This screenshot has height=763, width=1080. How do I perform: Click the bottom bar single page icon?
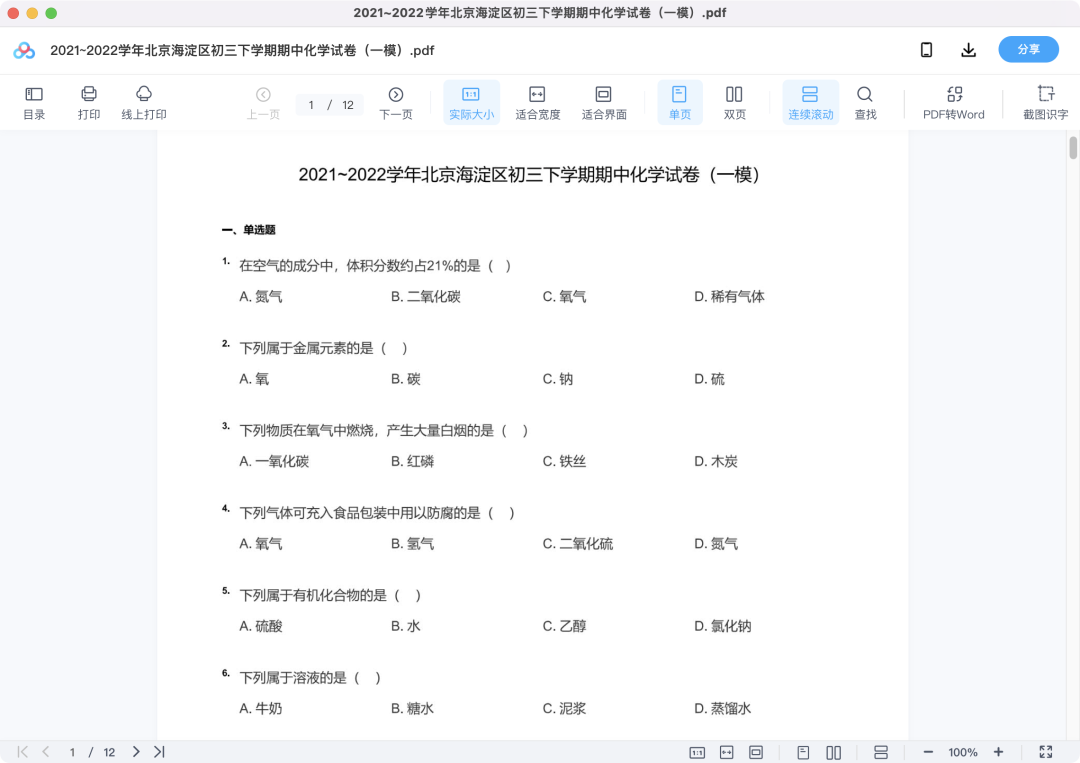803,753
